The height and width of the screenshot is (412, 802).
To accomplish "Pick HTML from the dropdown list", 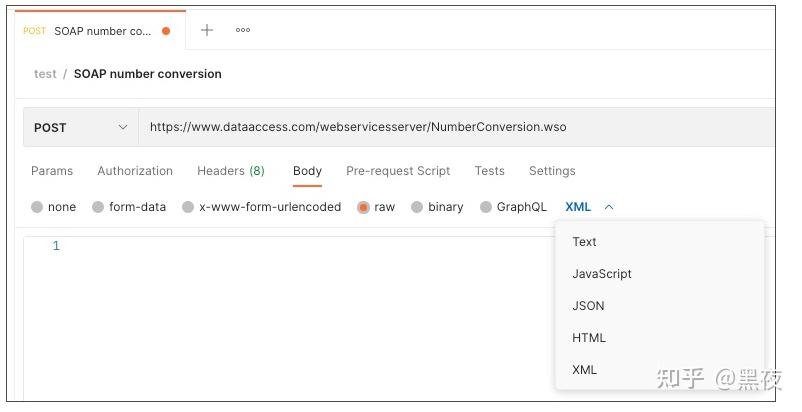I will (589, 338).
